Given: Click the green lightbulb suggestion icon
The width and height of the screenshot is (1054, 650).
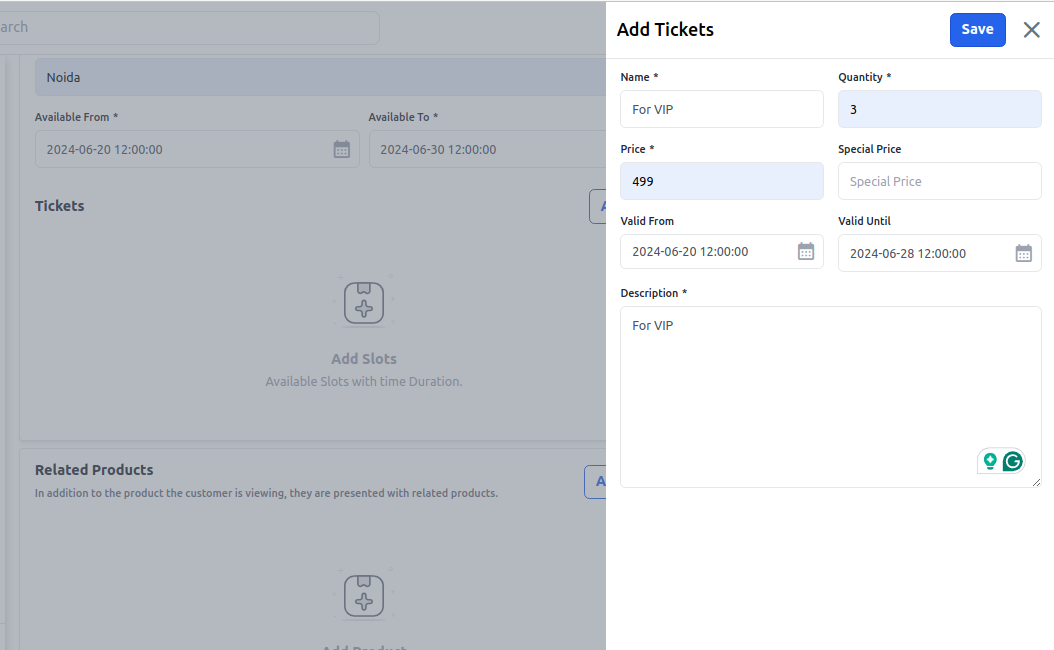Looking at the screenshot, I should coord(990,461).
